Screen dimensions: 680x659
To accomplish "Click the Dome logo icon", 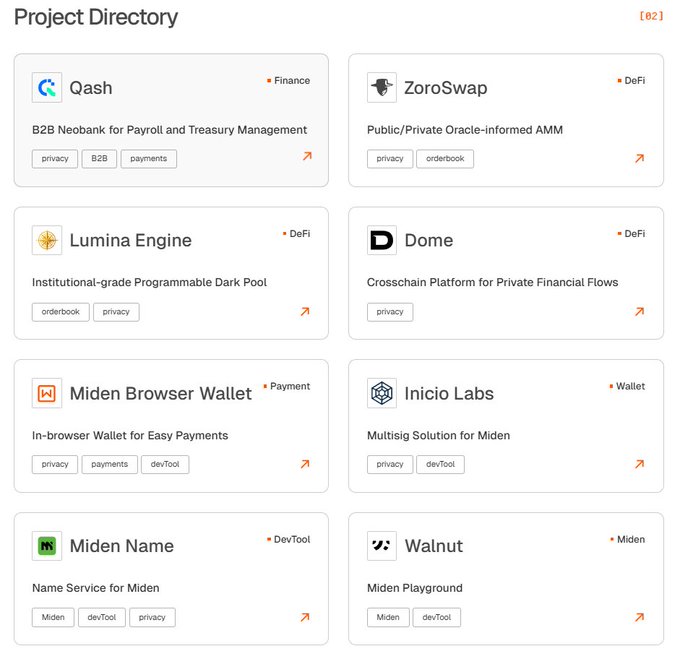I will click(x=382, y=240).
